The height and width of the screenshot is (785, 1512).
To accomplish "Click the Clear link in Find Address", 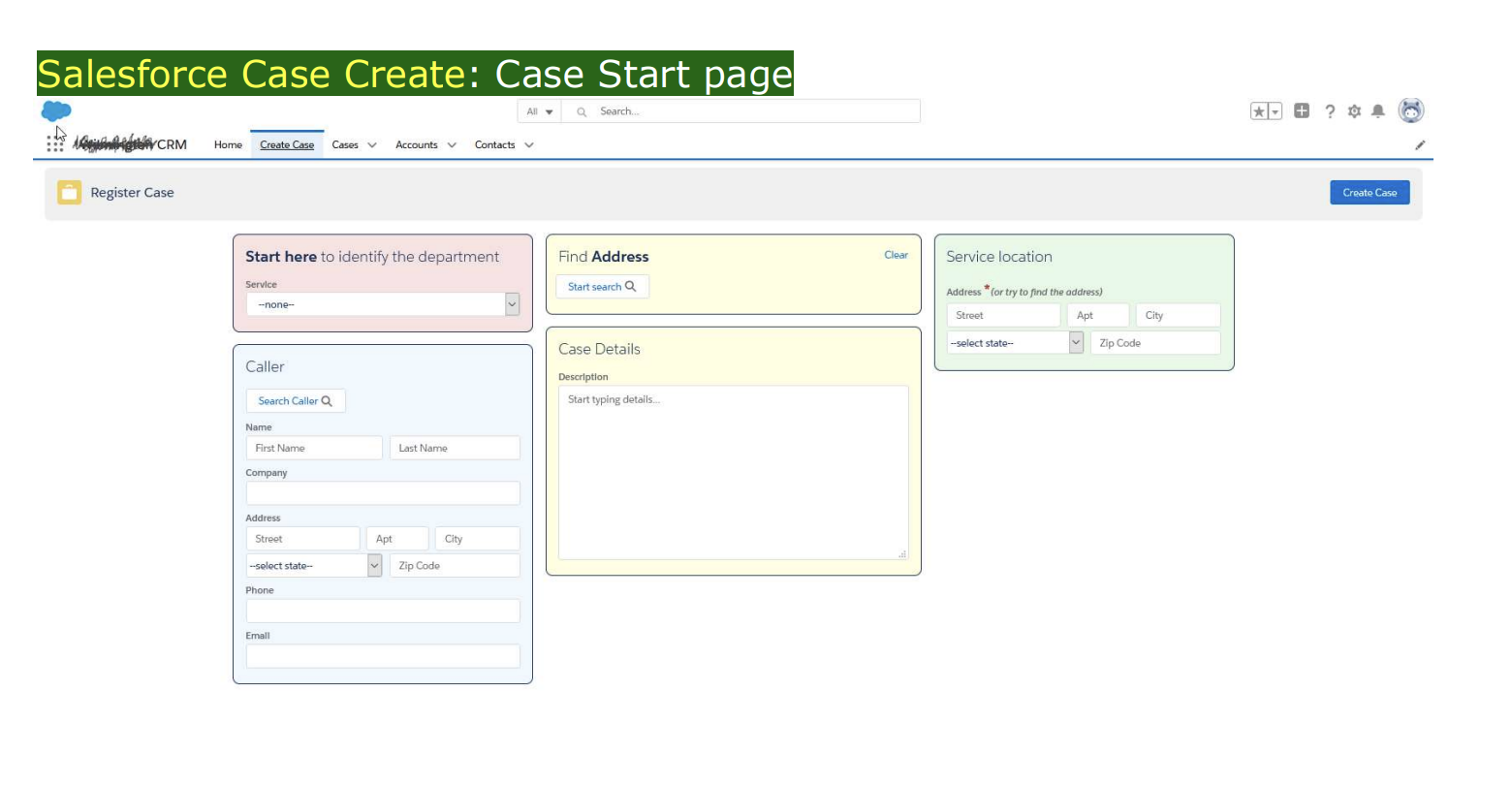I will click(896, 255).
